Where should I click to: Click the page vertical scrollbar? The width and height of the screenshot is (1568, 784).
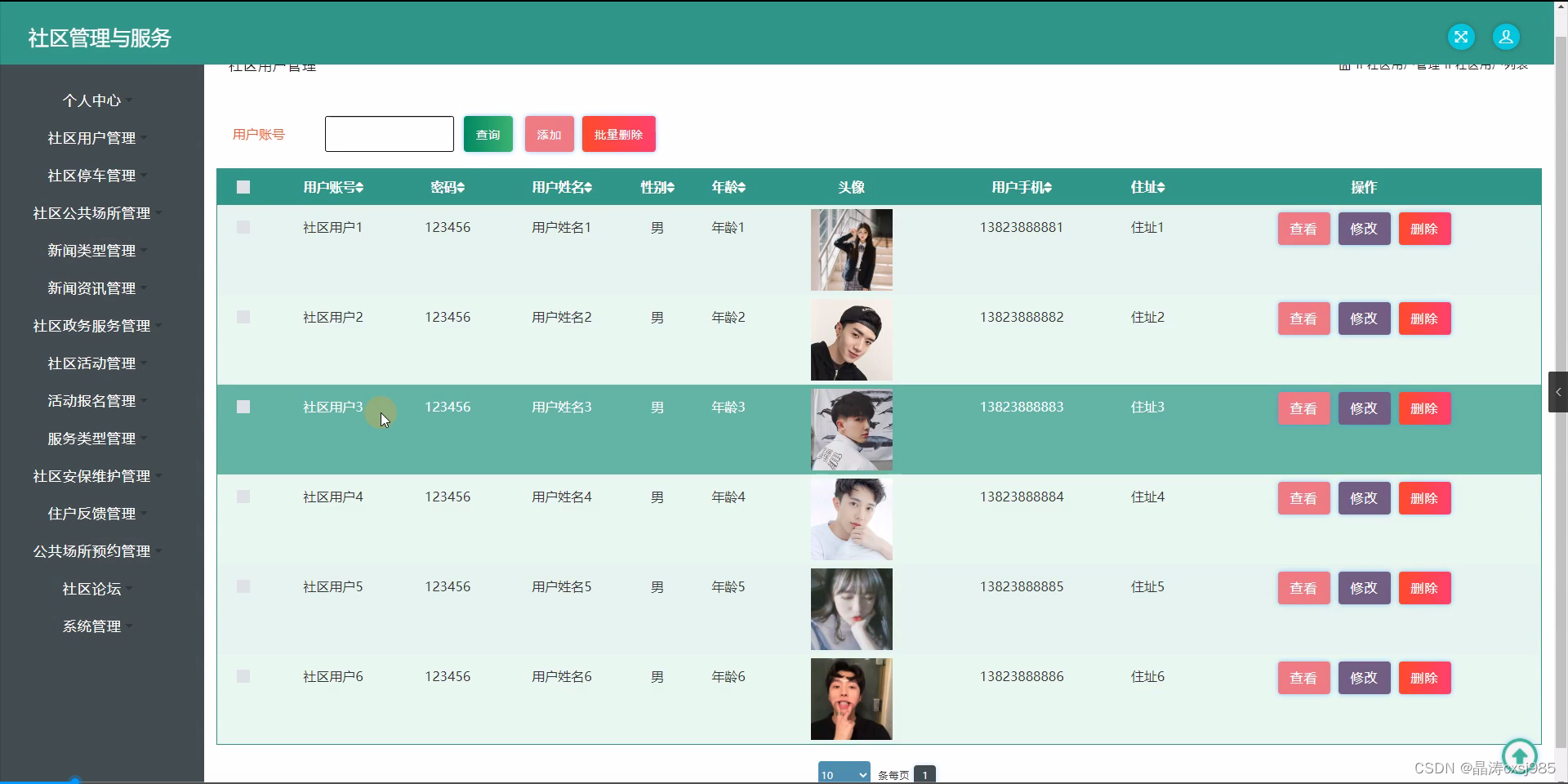click(x=1561, y=392)
